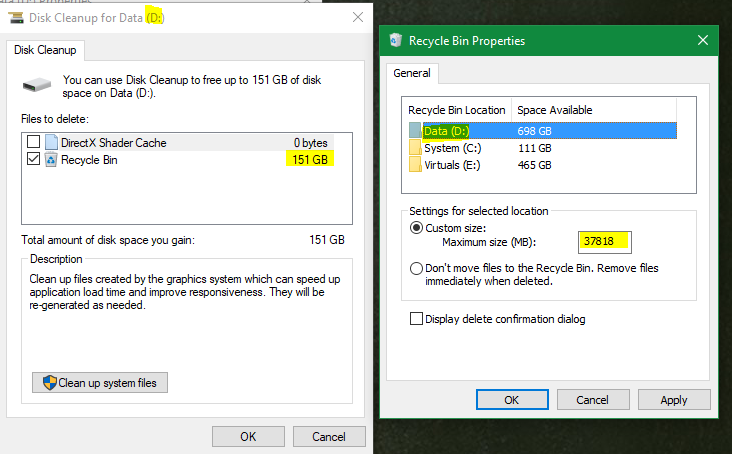Viewport: 732px width, 454px height.
Task: Select the System (C:) location row
Action: tap(542, 148)
